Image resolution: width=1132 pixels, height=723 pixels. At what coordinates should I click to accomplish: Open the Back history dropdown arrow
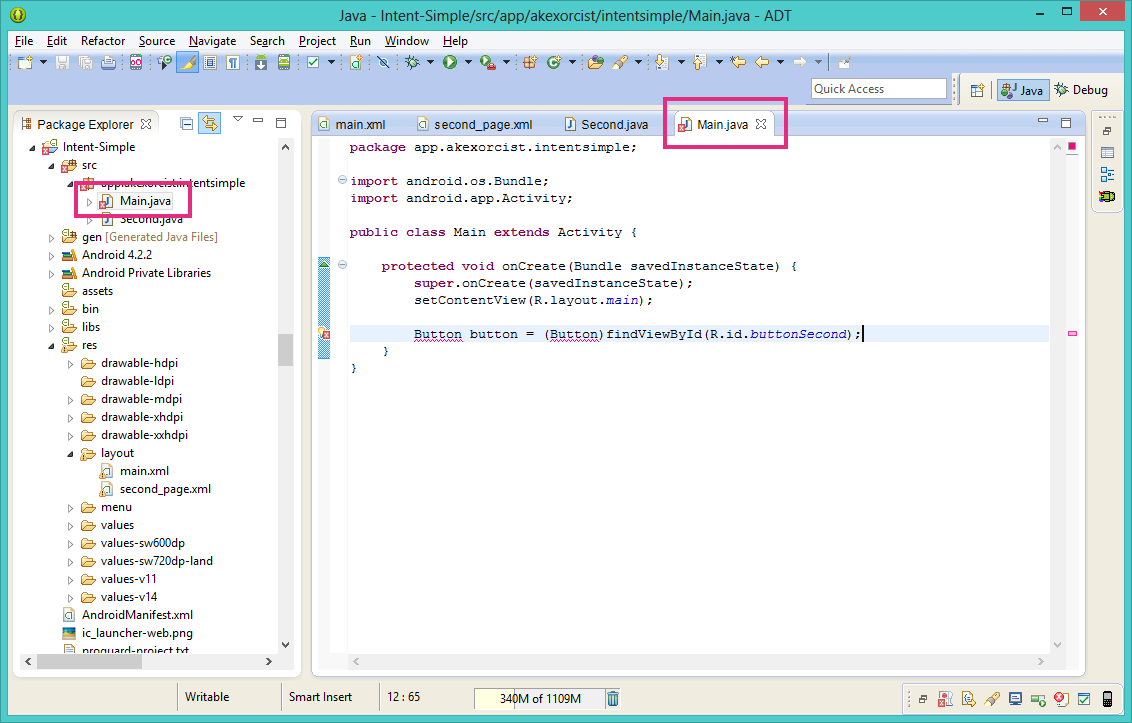pos(780,63)
